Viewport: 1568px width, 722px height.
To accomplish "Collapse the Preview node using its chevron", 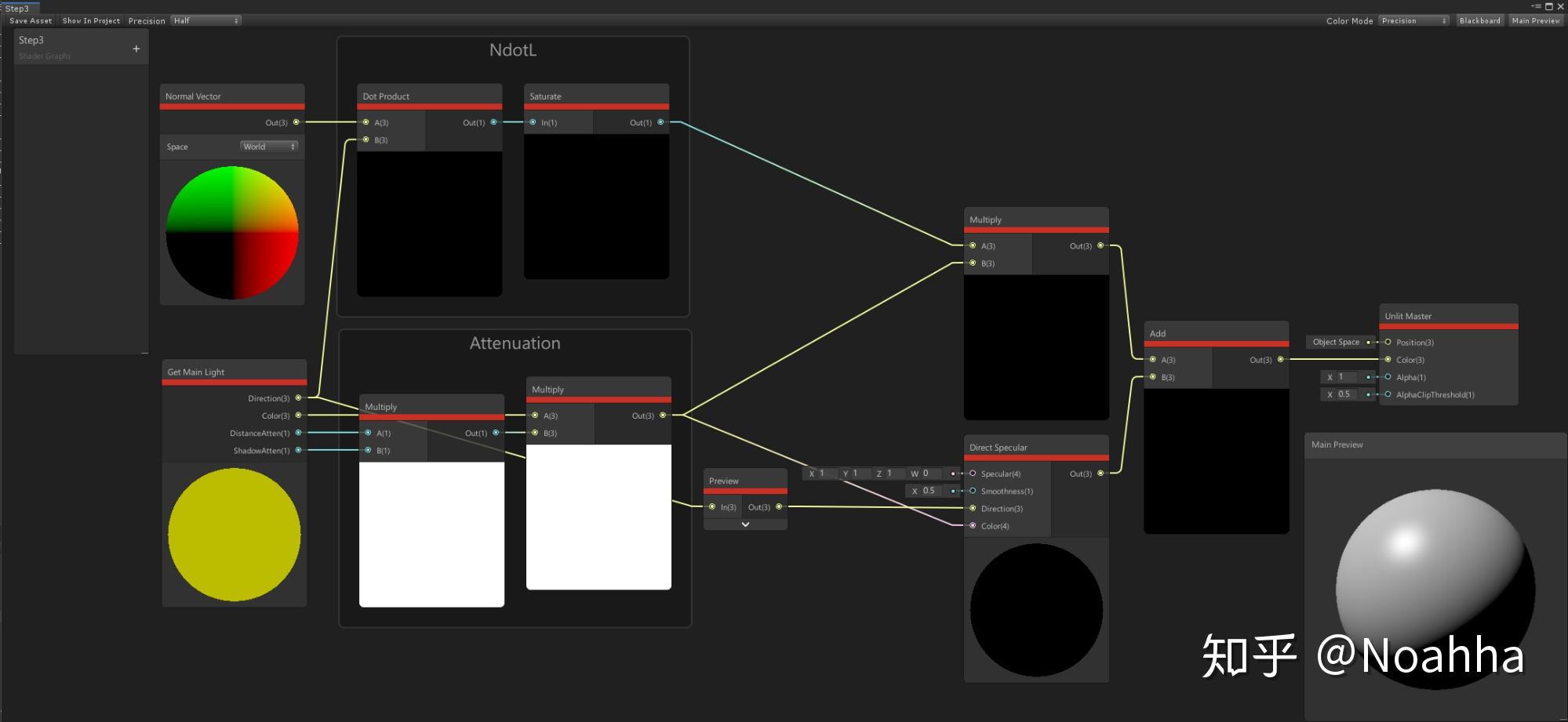I will (744, 524).
